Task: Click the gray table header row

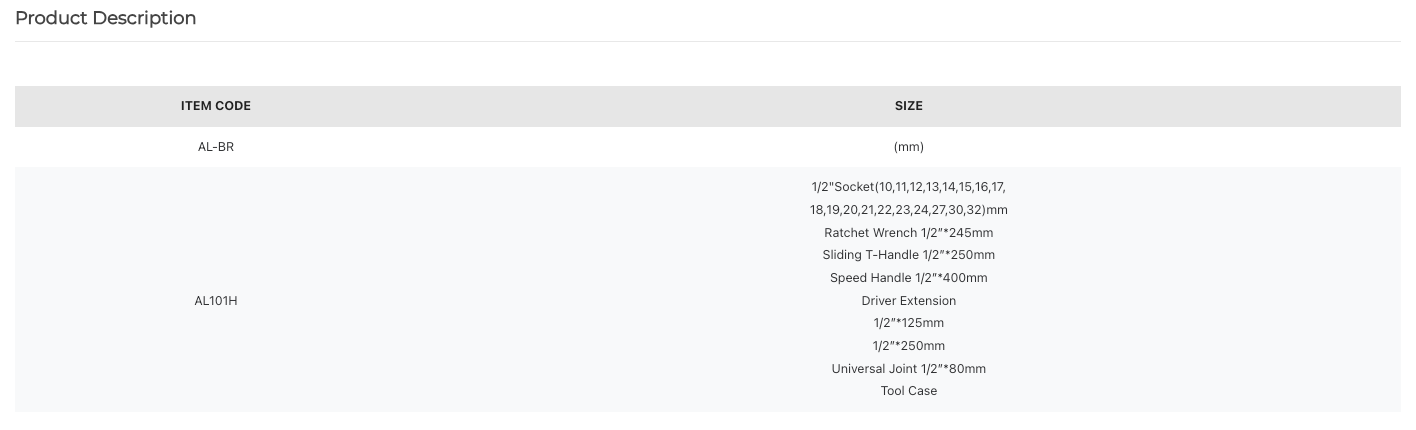Action: 708,106
